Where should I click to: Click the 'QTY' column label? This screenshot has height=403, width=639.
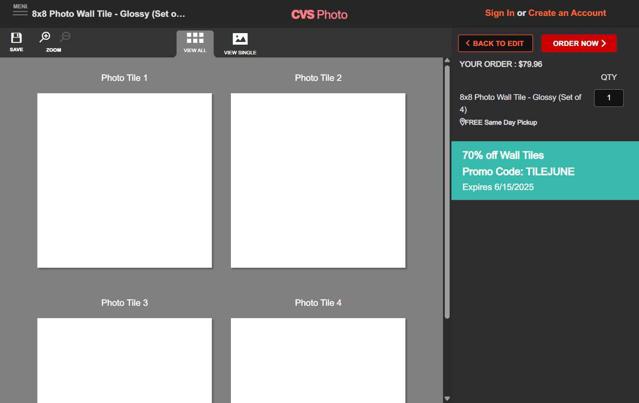(x=608, y=77)
